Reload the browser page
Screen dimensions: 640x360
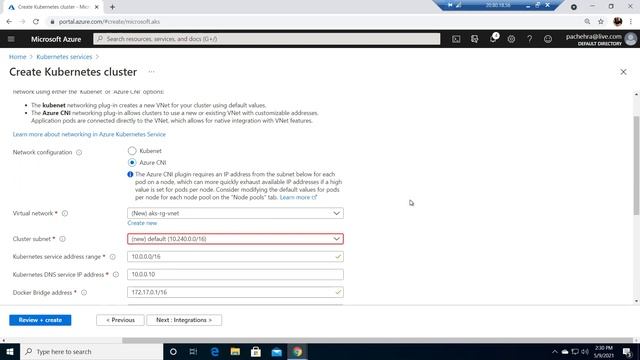[x=36, y=22]
